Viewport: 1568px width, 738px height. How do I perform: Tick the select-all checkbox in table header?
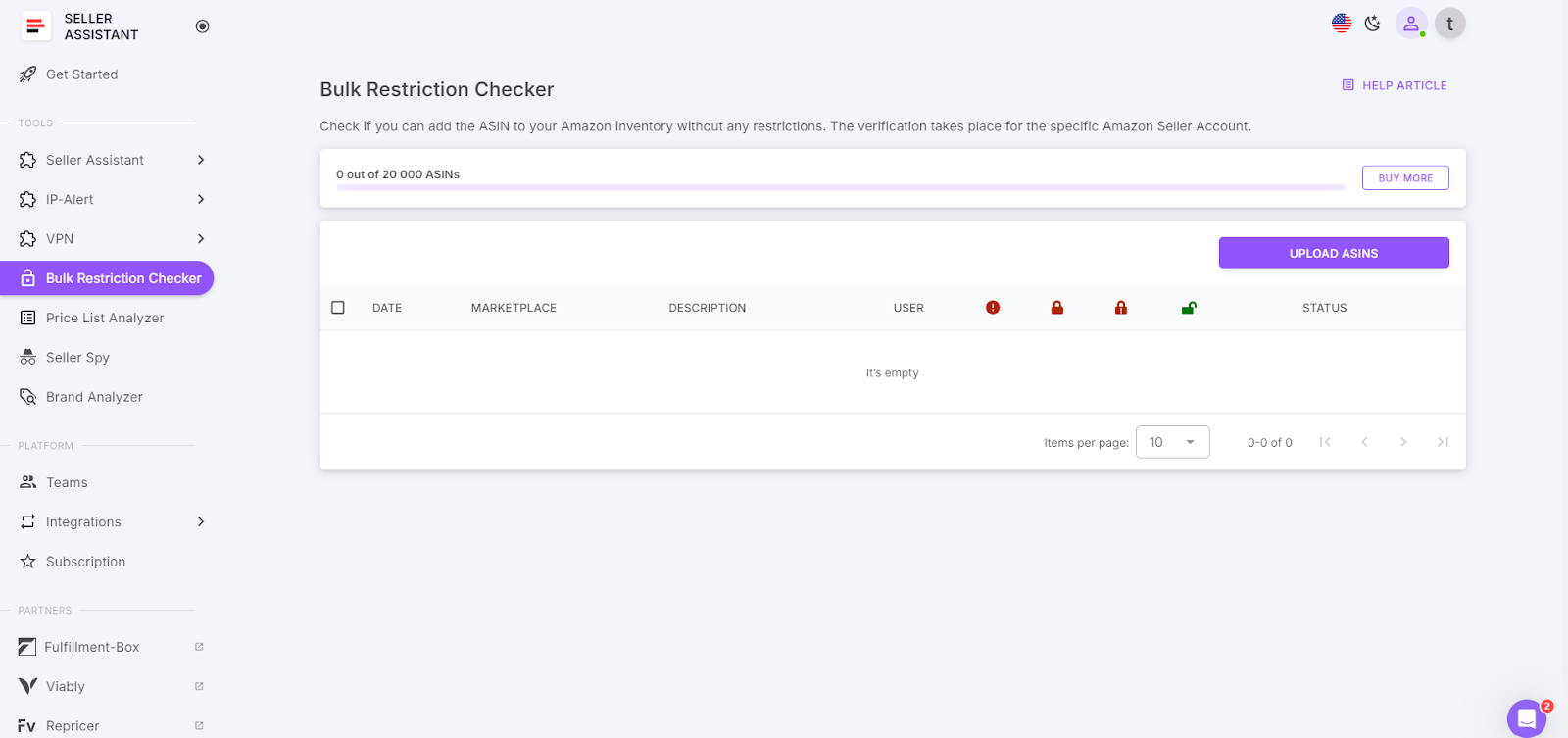coord(338,308)
